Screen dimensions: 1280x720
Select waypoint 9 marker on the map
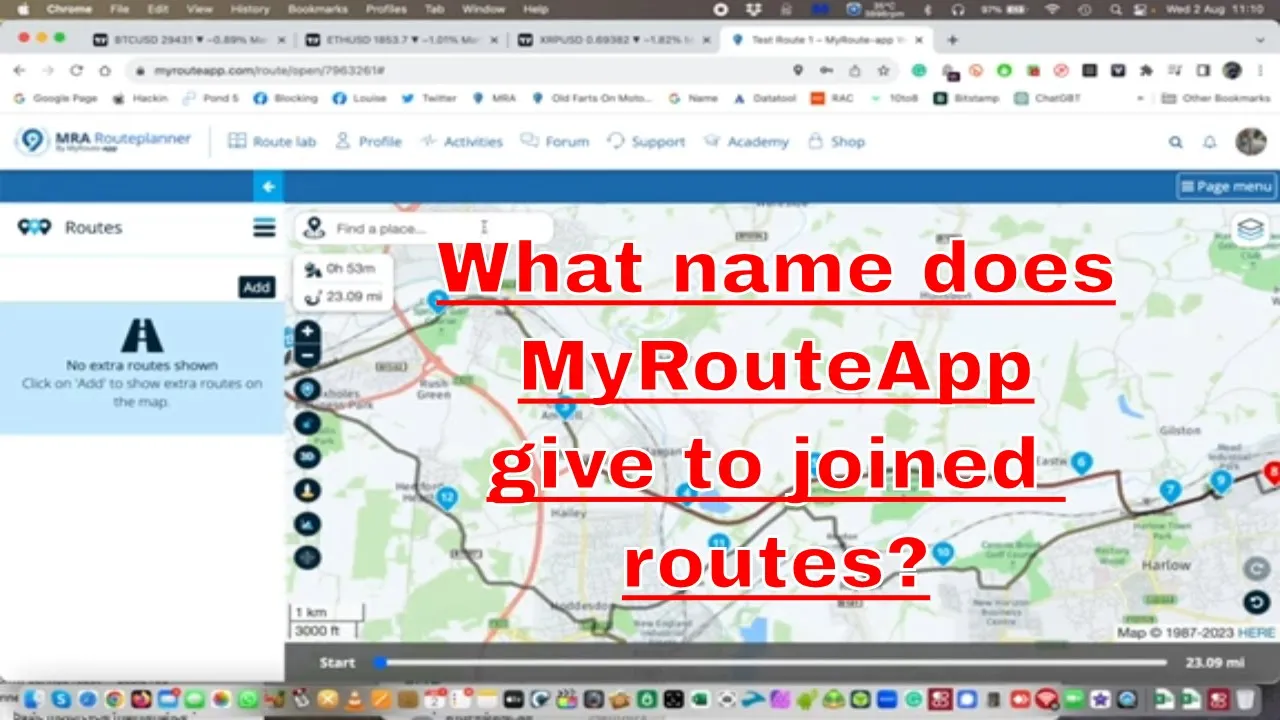tap(1221, 481)
